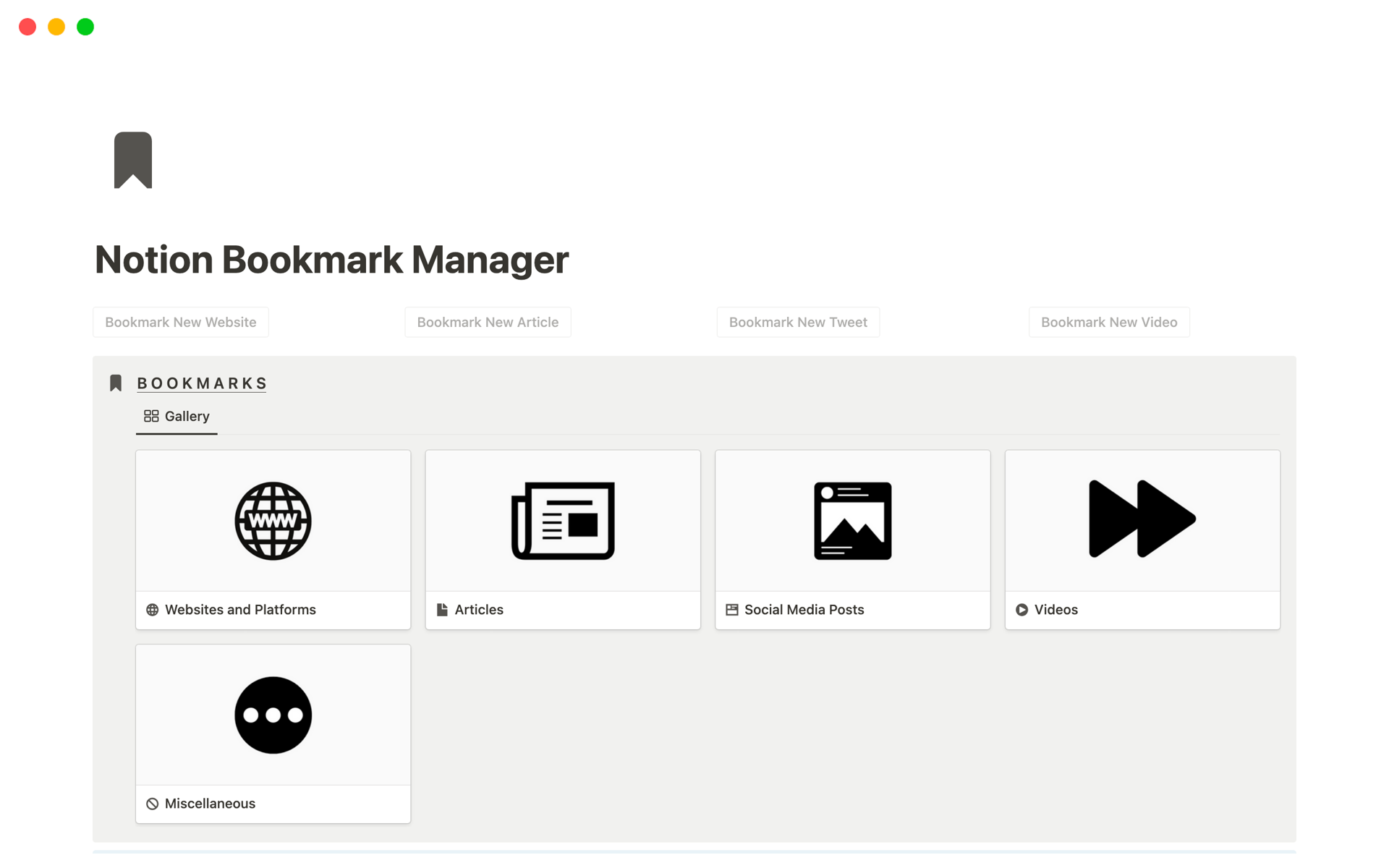This screenshot has height=868, width=1389.
Task: Click the BOOKMARKS section bookmark icon
Action: point(116,383)
